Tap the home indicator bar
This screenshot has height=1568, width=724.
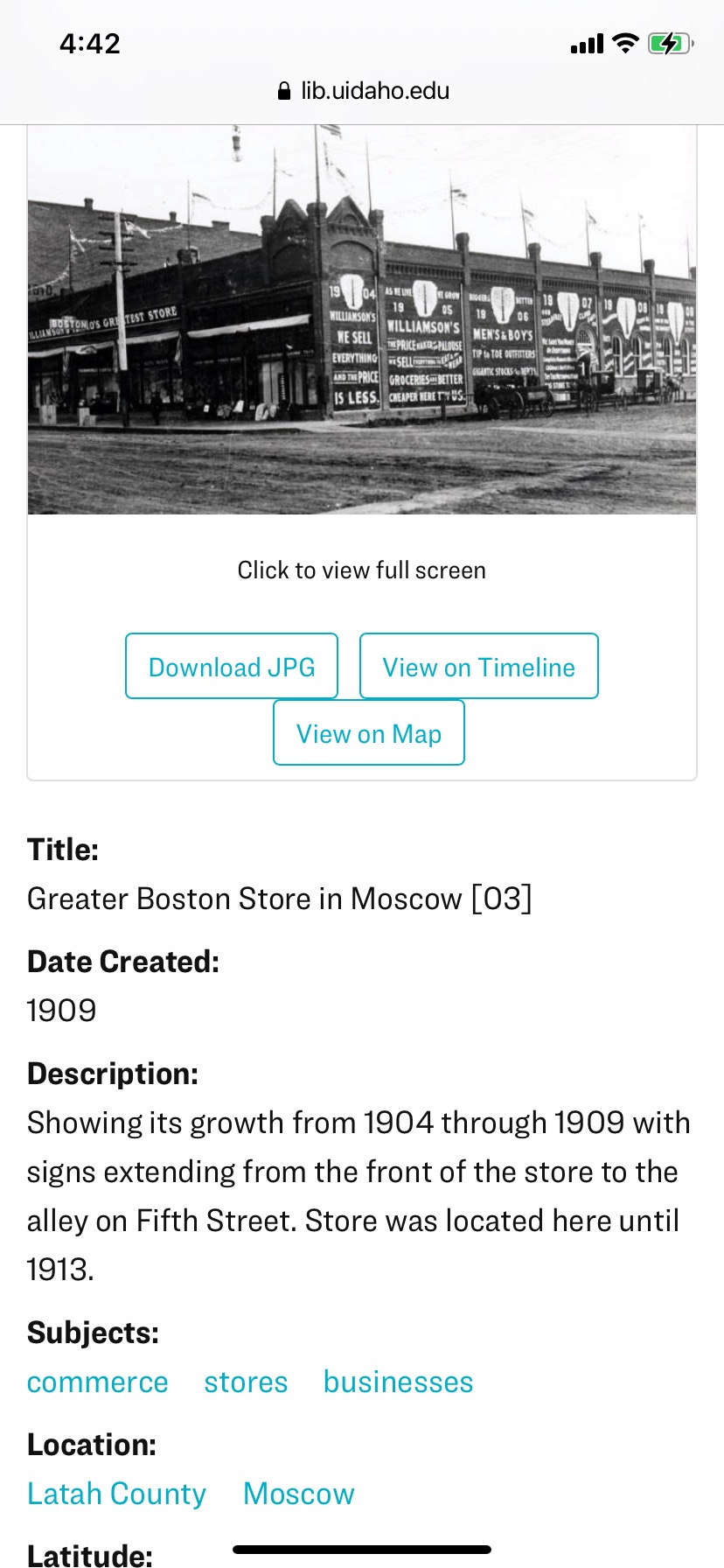[x=362, y=1550]
